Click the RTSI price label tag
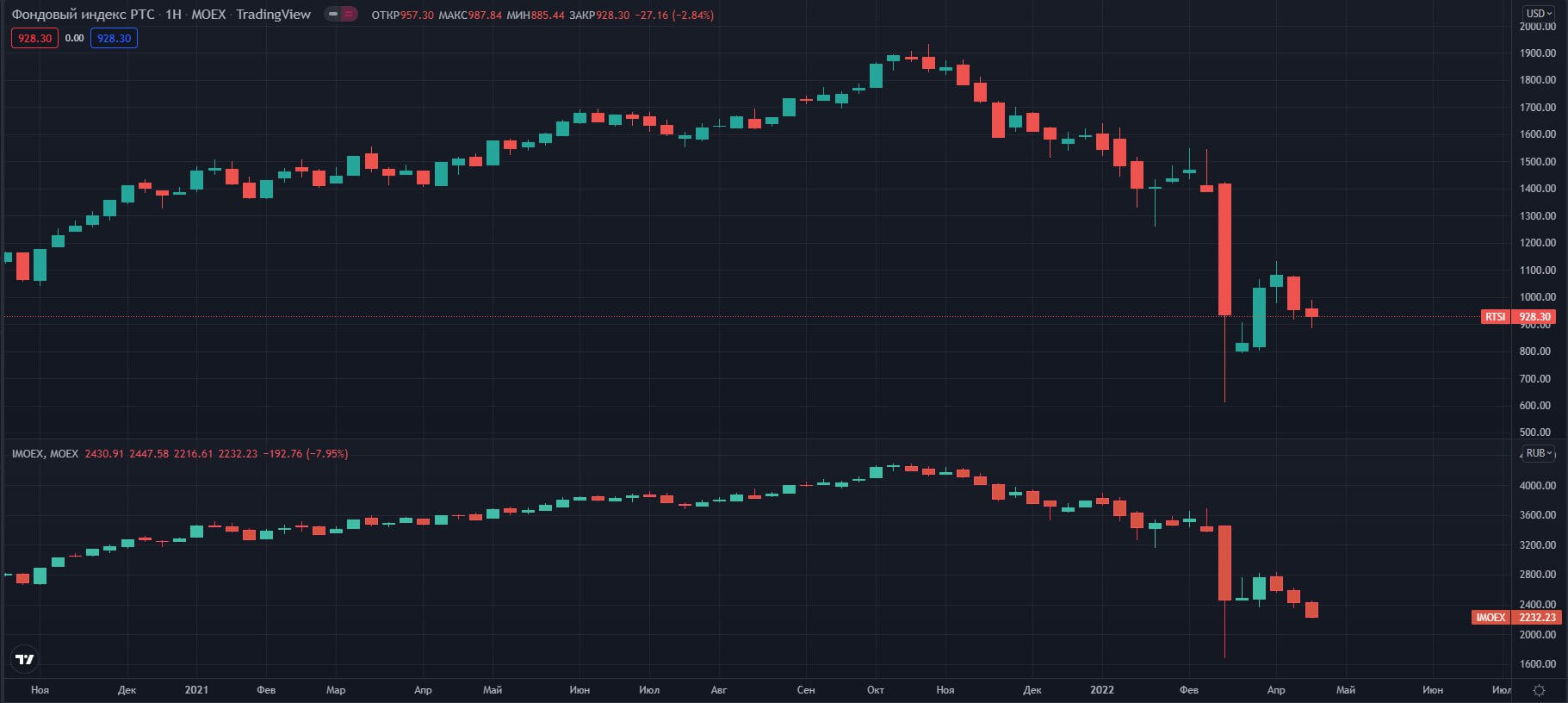Image resolution: width=1568 pixels, height=703 pixels. 1495,317
